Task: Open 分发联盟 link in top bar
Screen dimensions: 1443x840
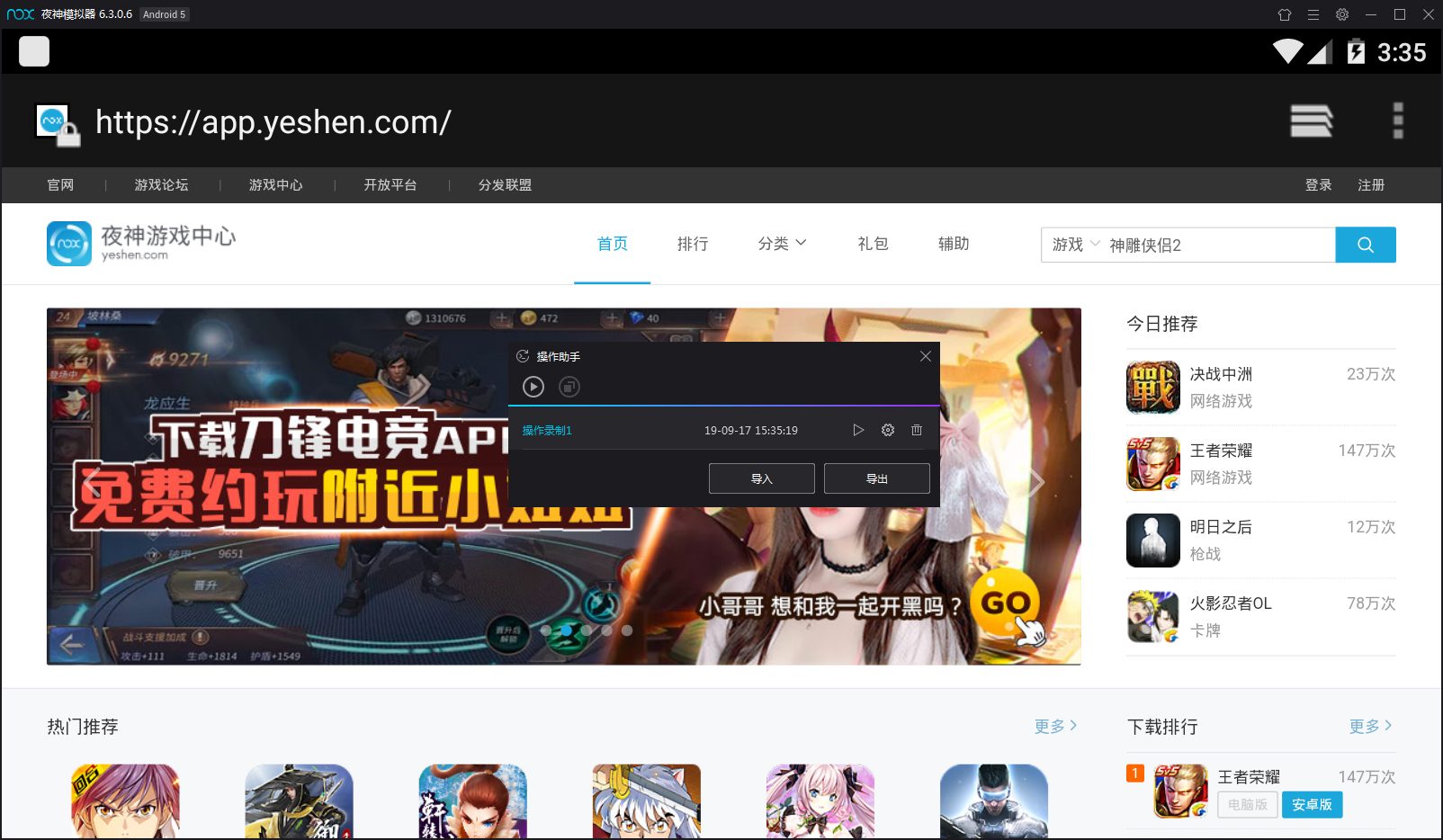Action: click(x=505, y=185)
